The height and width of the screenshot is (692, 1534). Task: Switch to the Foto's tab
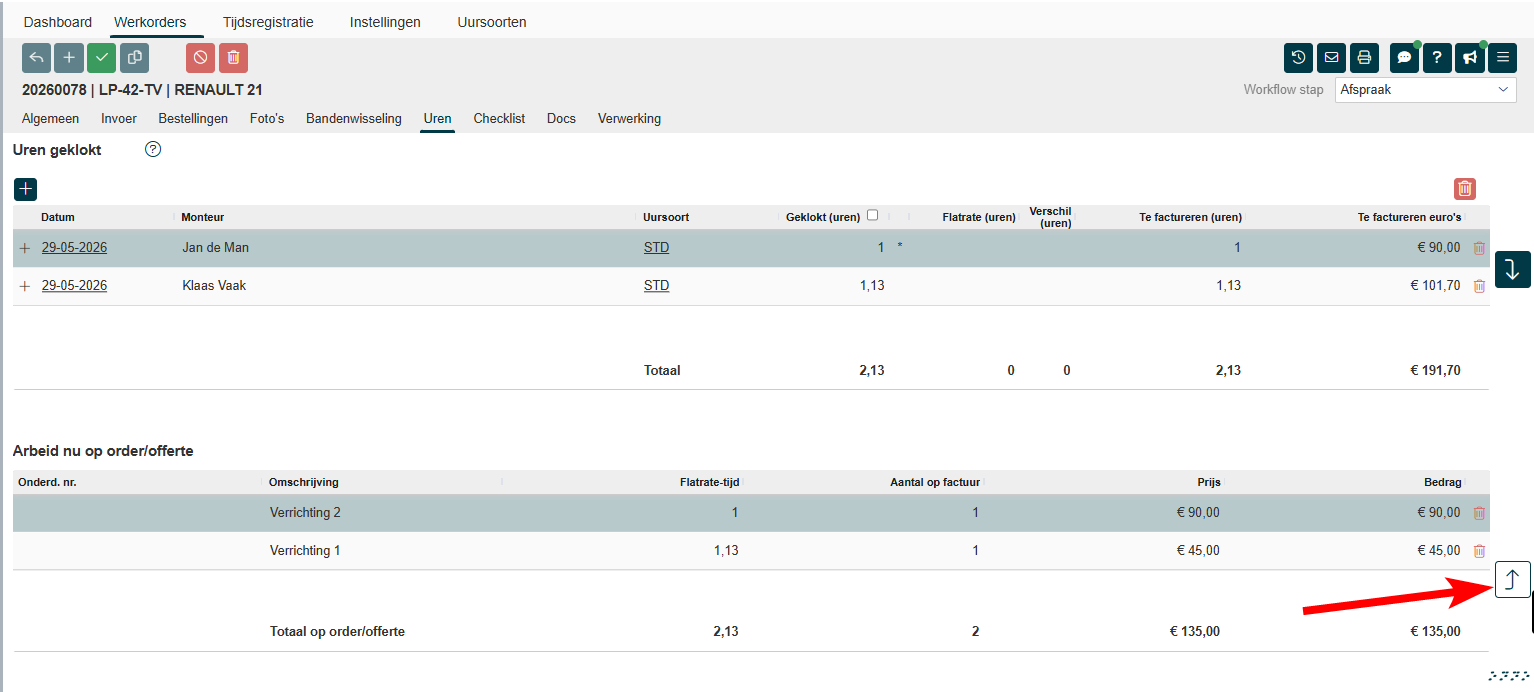tap(267, 119)
